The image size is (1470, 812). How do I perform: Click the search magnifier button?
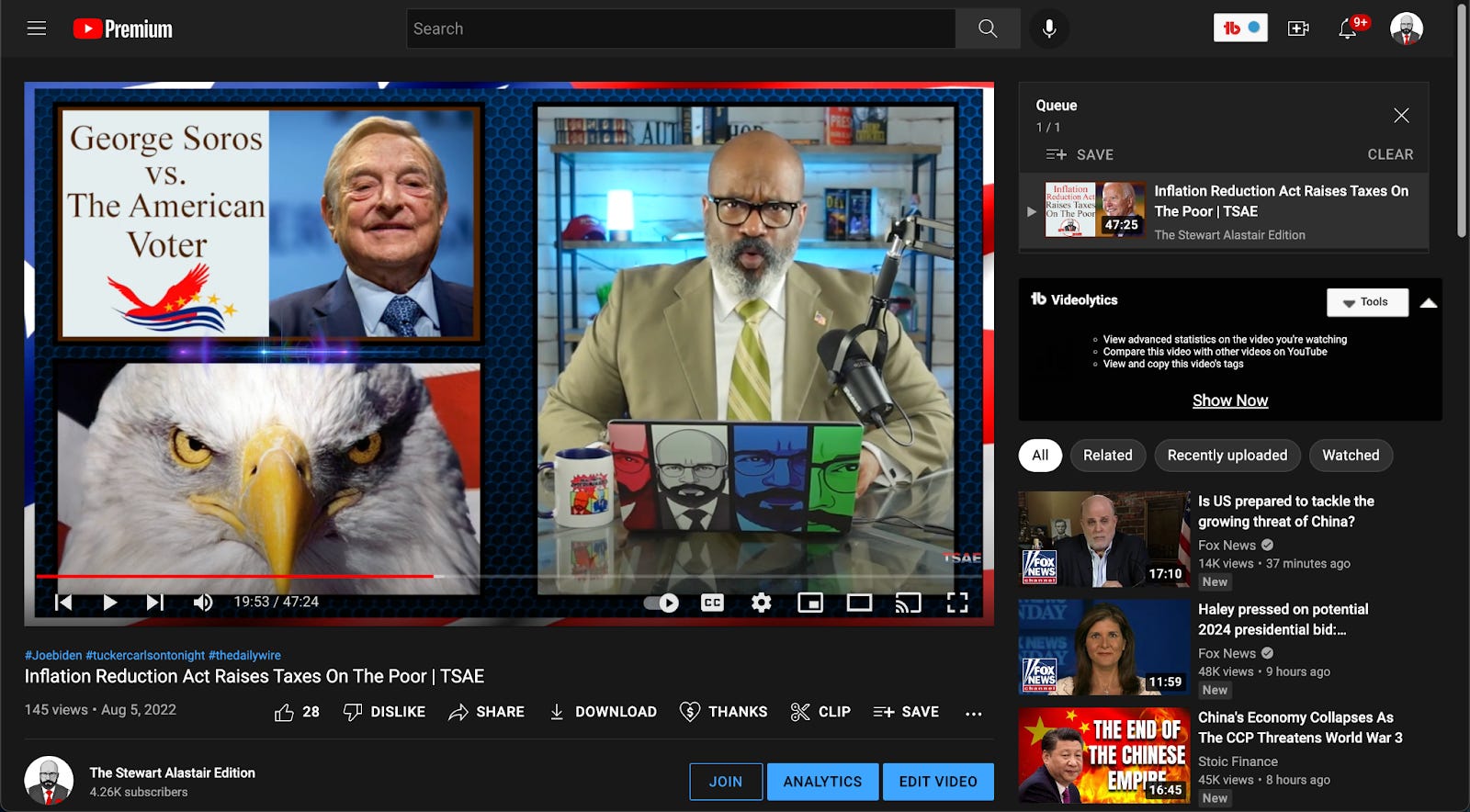(988, 28)
